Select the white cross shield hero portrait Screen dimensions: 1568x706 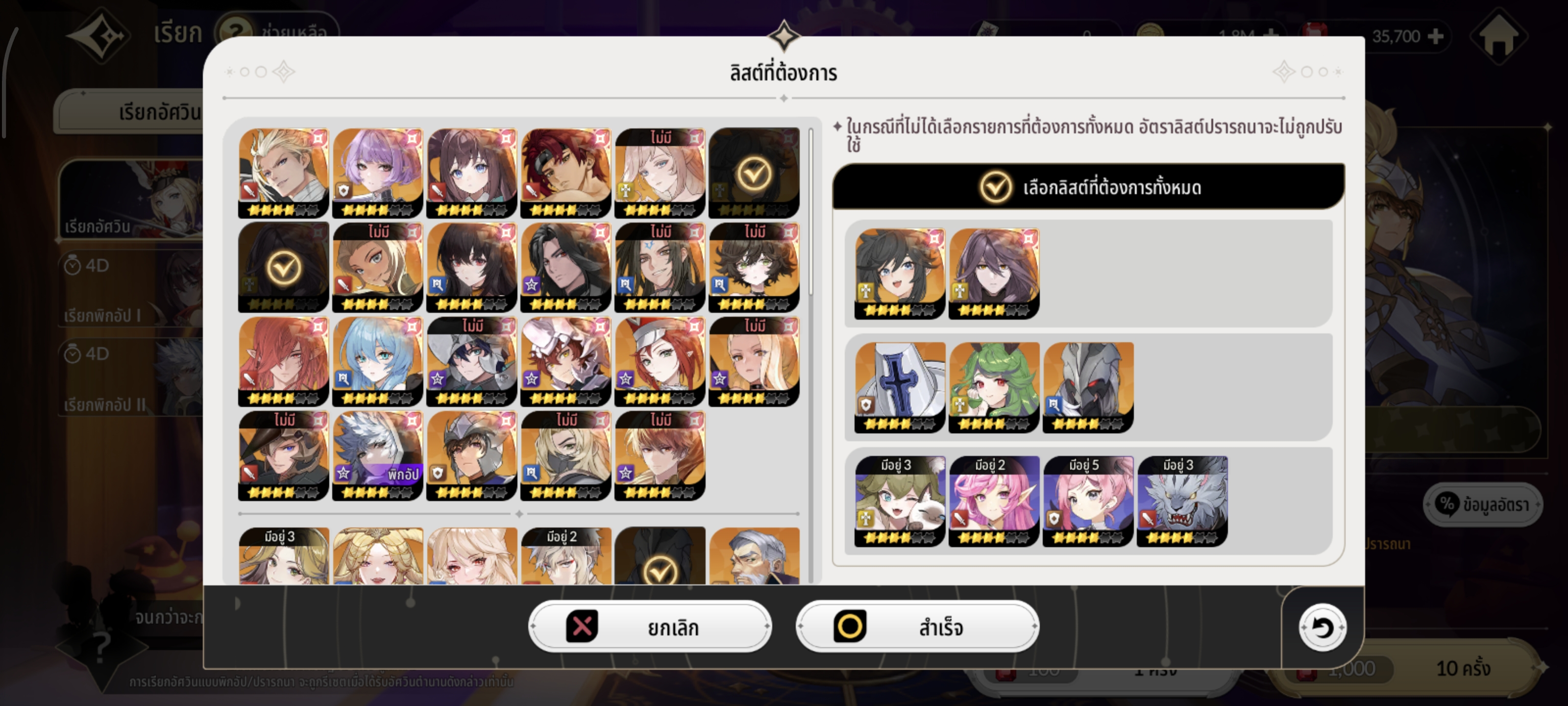[x=900, y=387]
